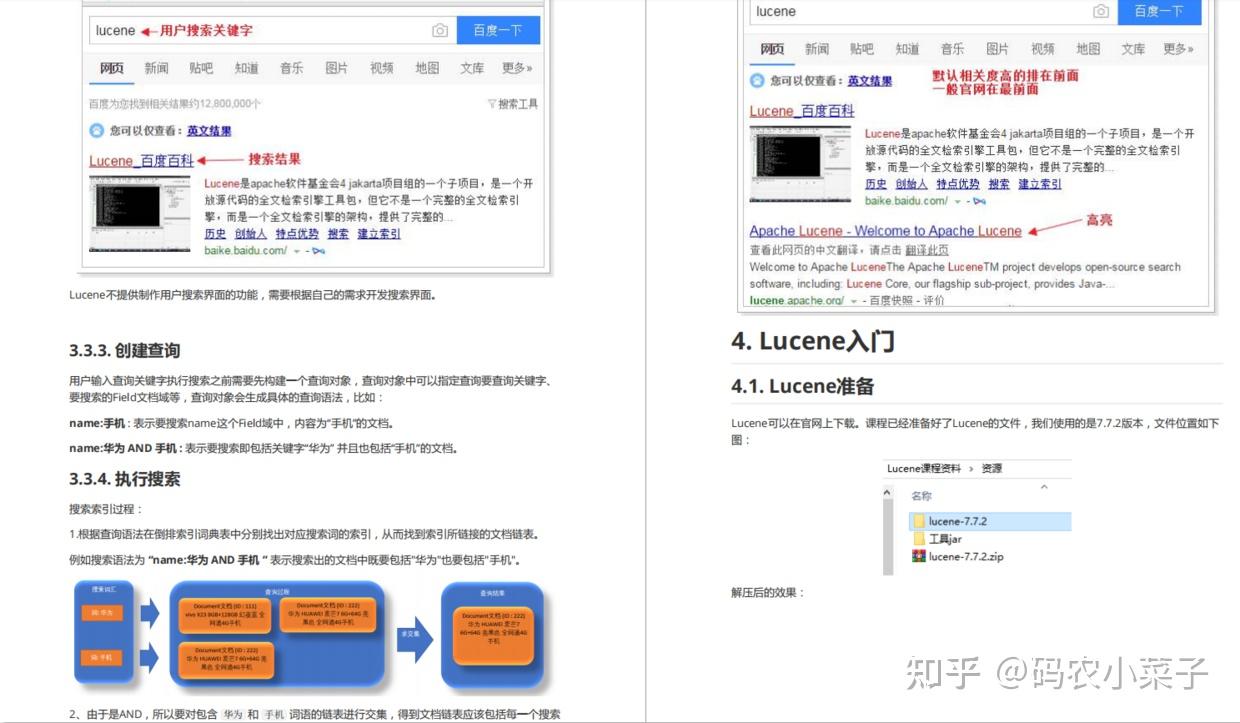Click the 翻译此页 link

coord(925,250)
